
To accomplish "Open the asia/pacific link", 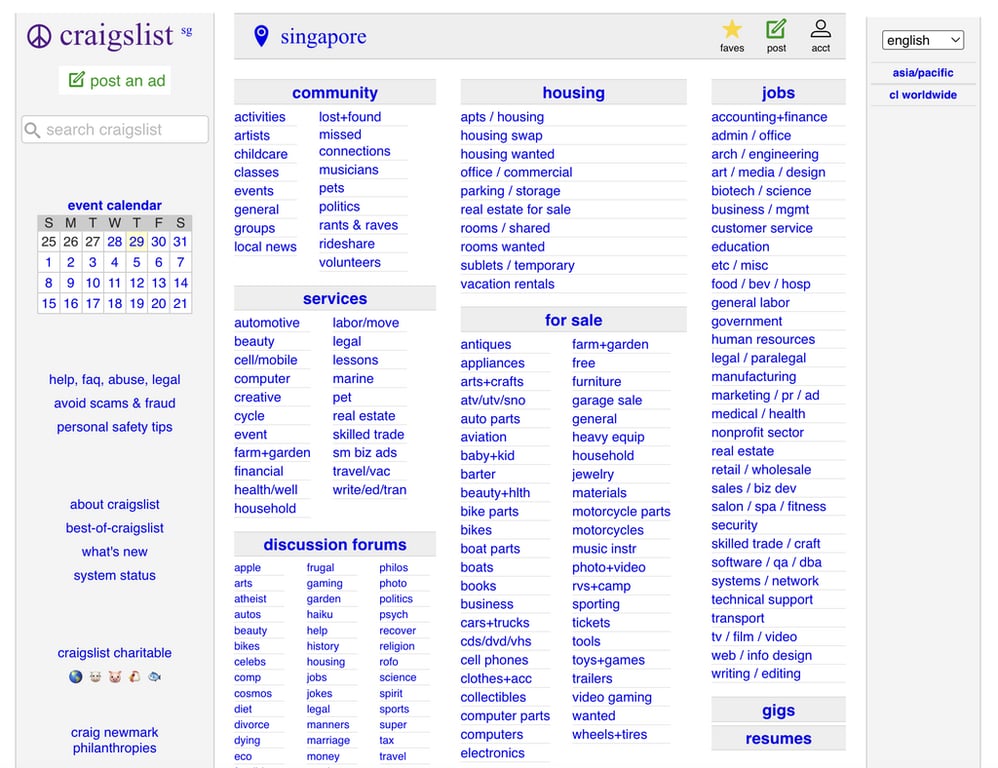I will (922, 72).
